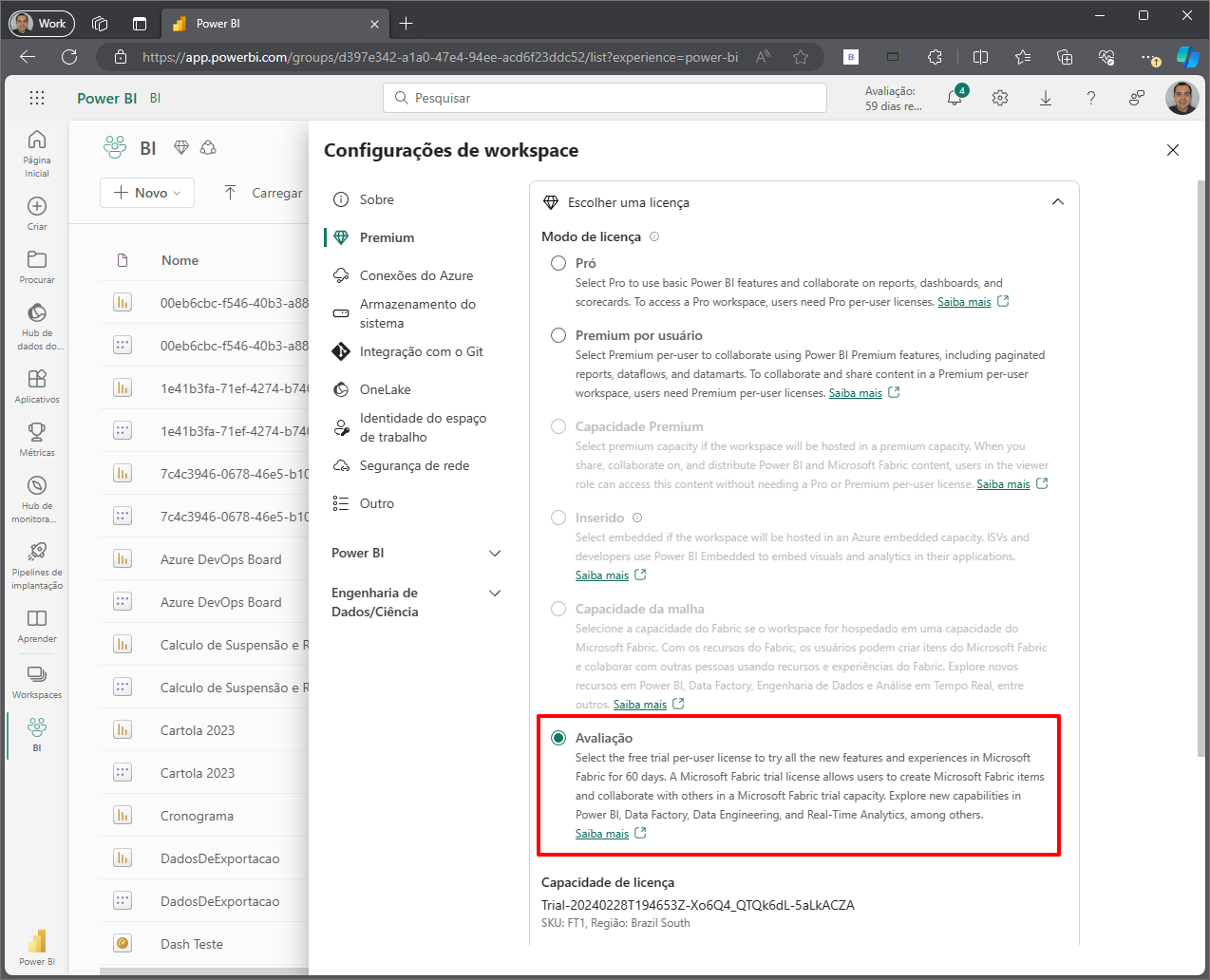Open the Conexões do Azure settings tab
Image resolution: width=1210 pixels, height=980 pixels.
click(x=416, y=275)
